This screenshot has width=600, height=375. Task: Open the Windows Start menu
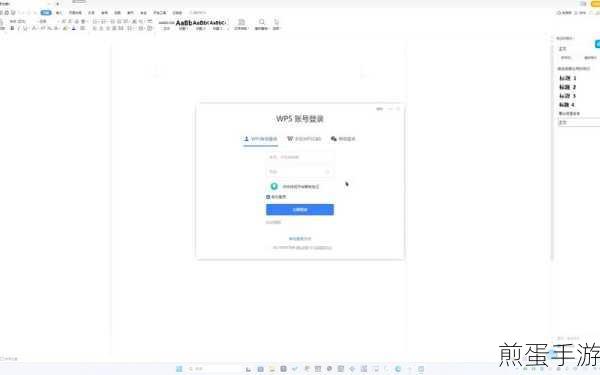tap(179, 369)
